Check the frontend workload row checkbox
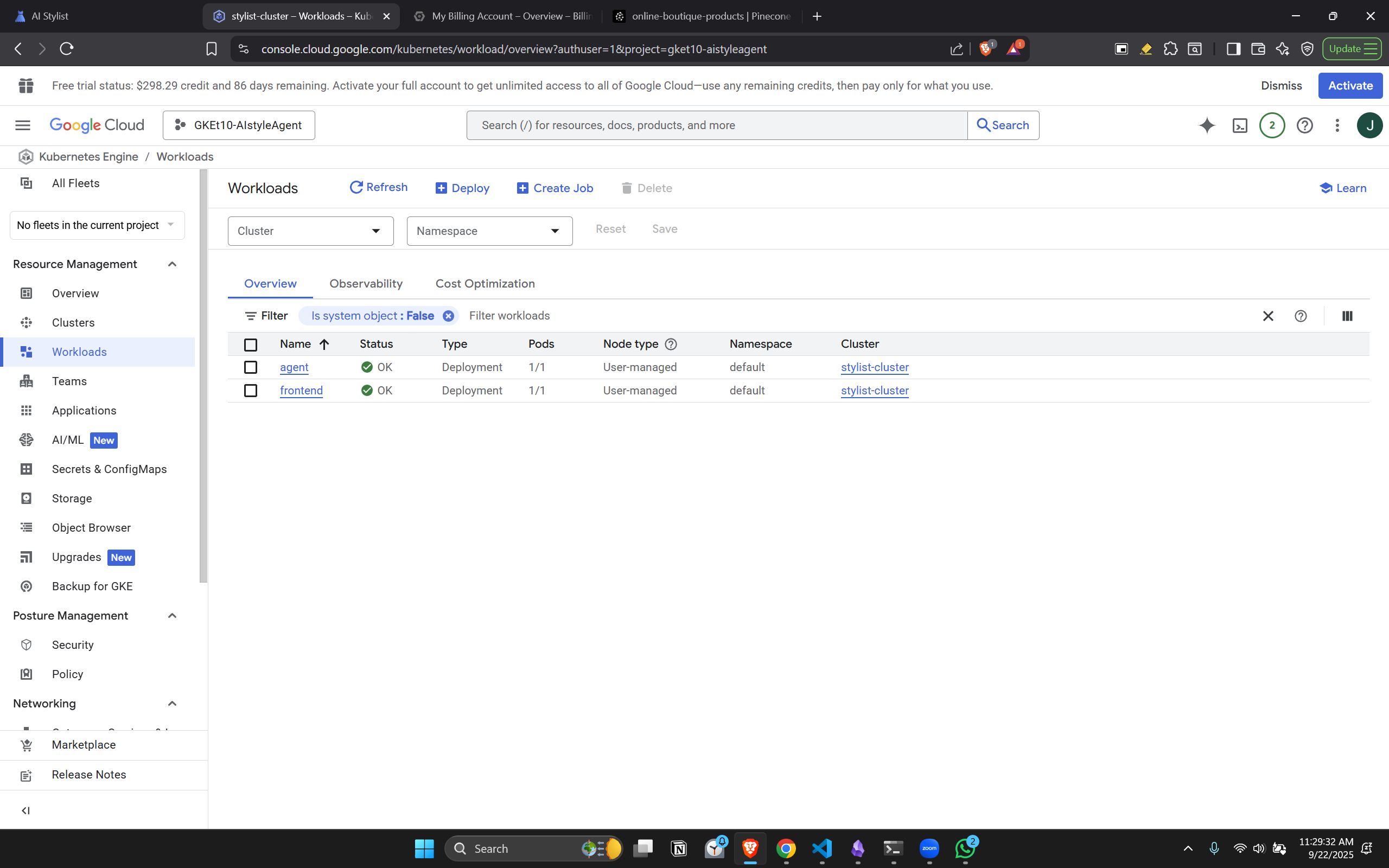The image size is (1389, 868). tap(250, 390)
